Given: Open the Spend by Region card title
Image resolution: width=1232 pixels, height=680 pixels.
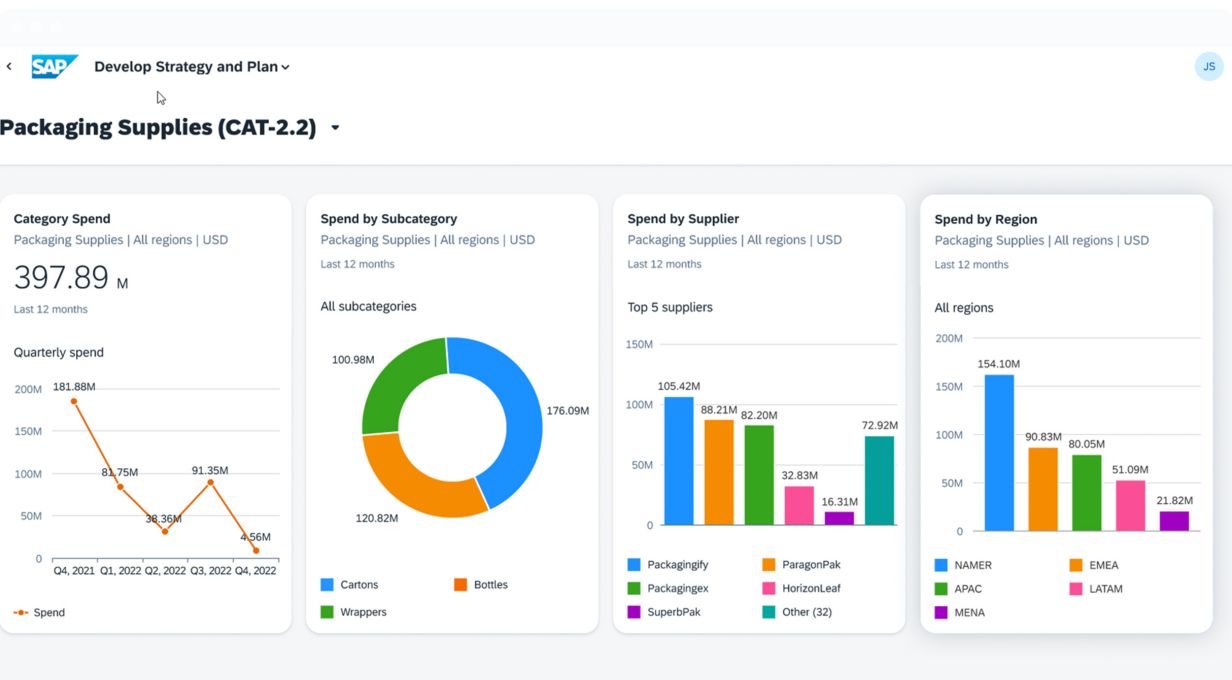Looking at the screenshot, I should pyautogui.click(x=985, y=219).
